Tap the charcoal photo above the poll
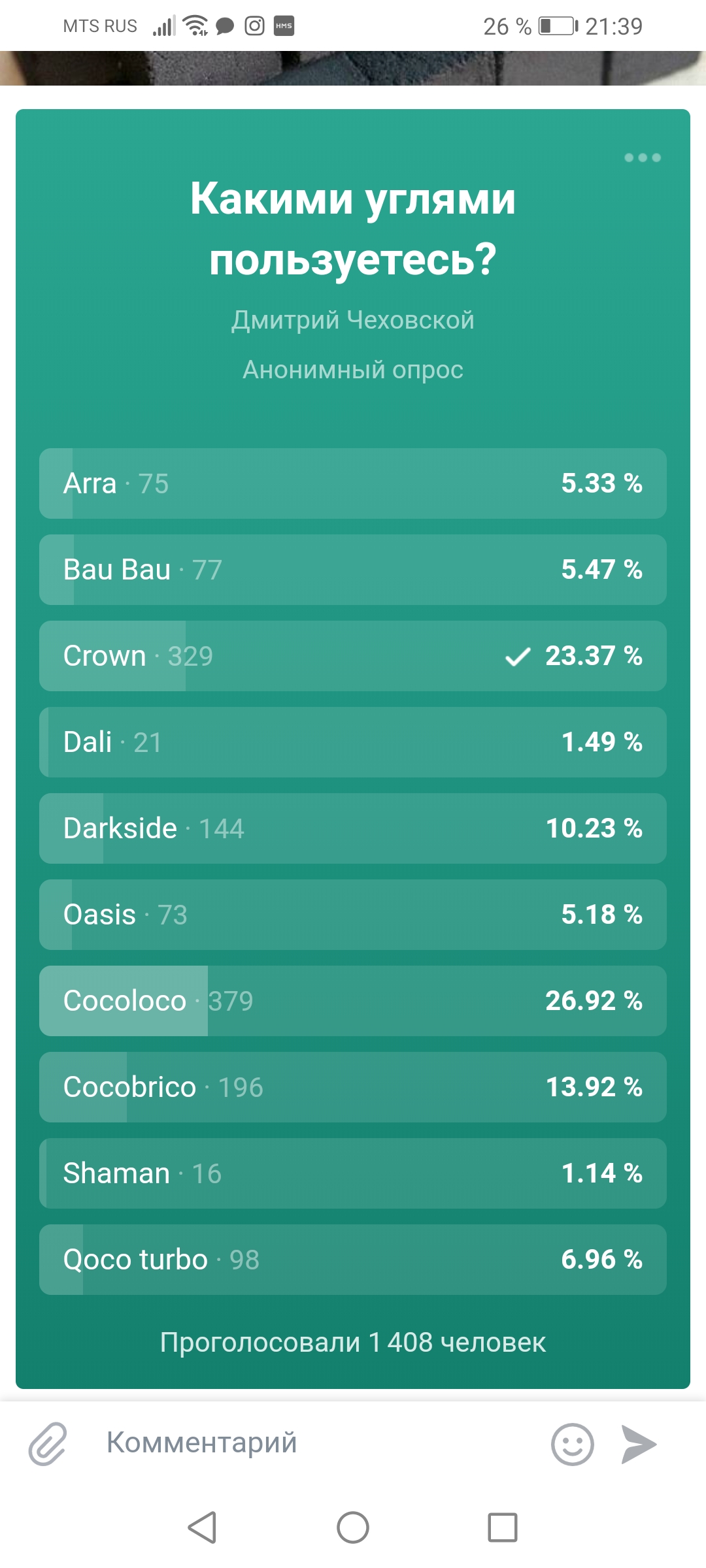The image size is (706, 1568). pos(353,68)
